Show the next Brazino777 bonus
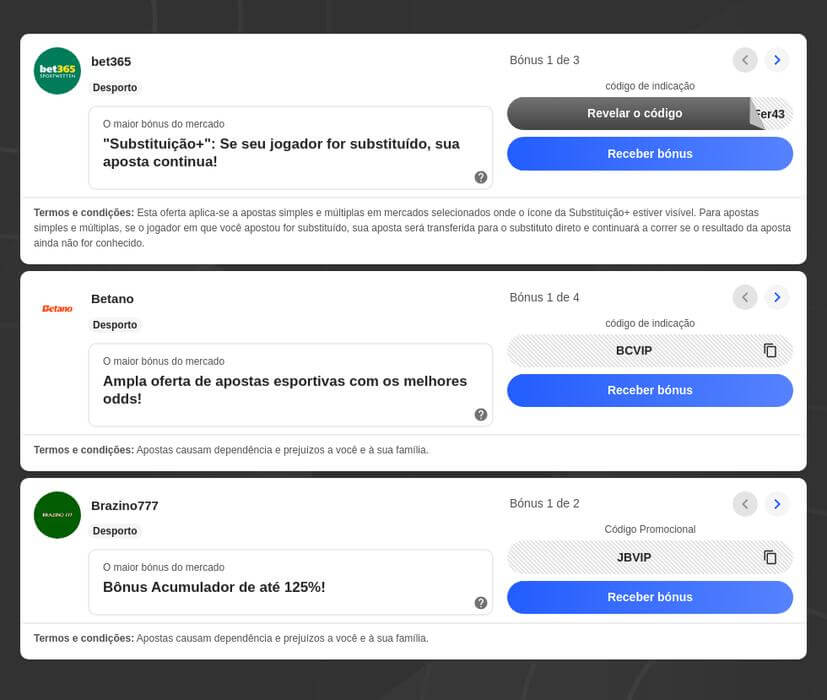The height and width of the screenshot is (700, 827). click(x=777, y=504)
